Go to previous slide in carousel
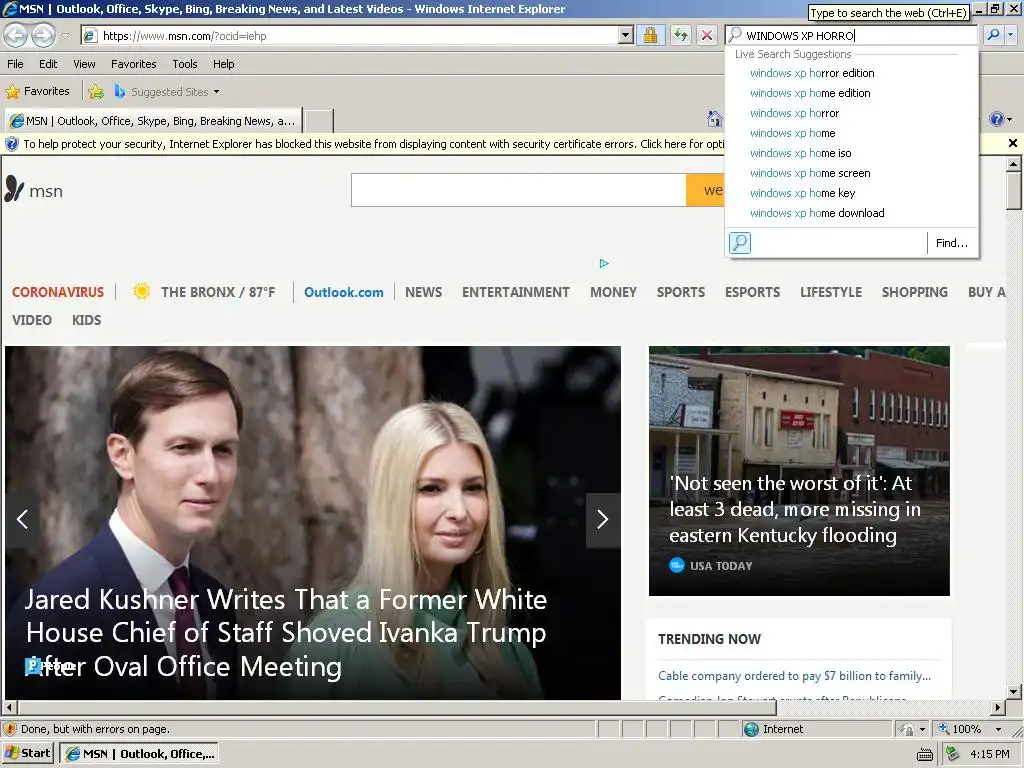 coord(22,519)
